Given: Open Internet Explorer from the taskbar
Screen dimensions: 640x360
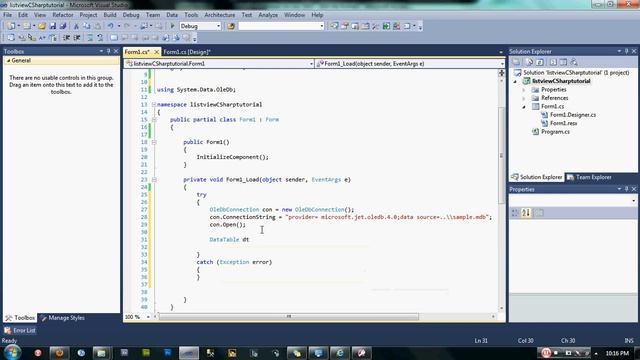Looking at the screenshot, I should (340, 353).
